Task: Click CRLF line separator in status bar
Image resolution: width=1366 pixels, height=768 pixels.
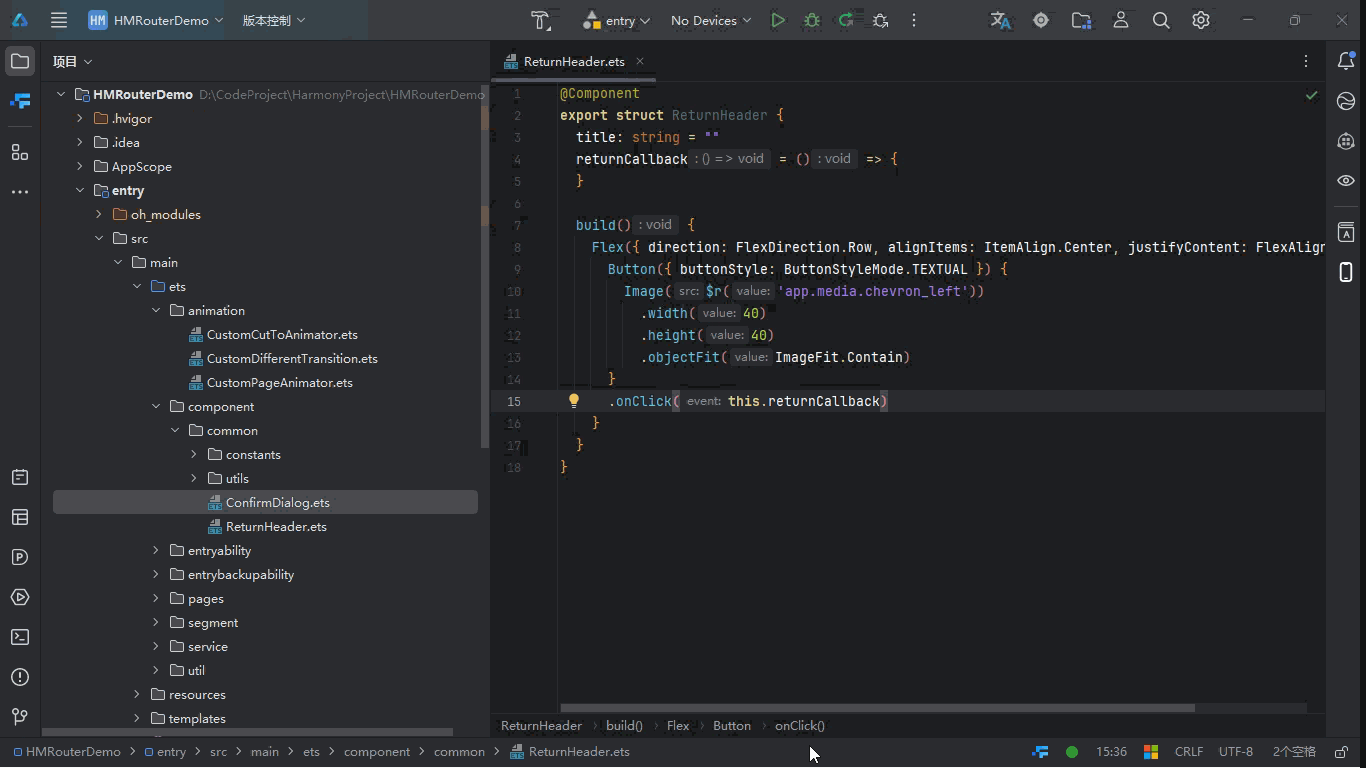Action: [x=1188, y=752]
